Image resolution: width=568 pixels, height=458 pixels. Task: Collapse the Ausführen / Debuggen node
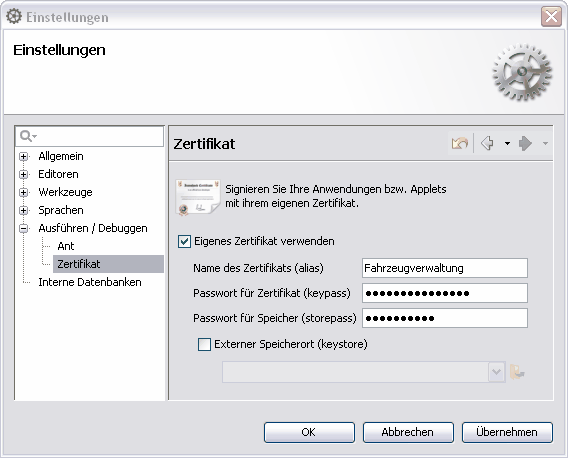point(24,229)
